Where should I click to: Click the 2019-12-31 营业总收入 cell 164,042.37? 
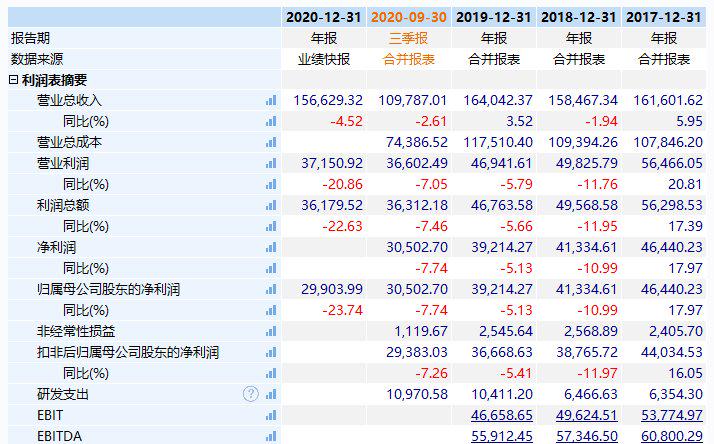point(497,101)
